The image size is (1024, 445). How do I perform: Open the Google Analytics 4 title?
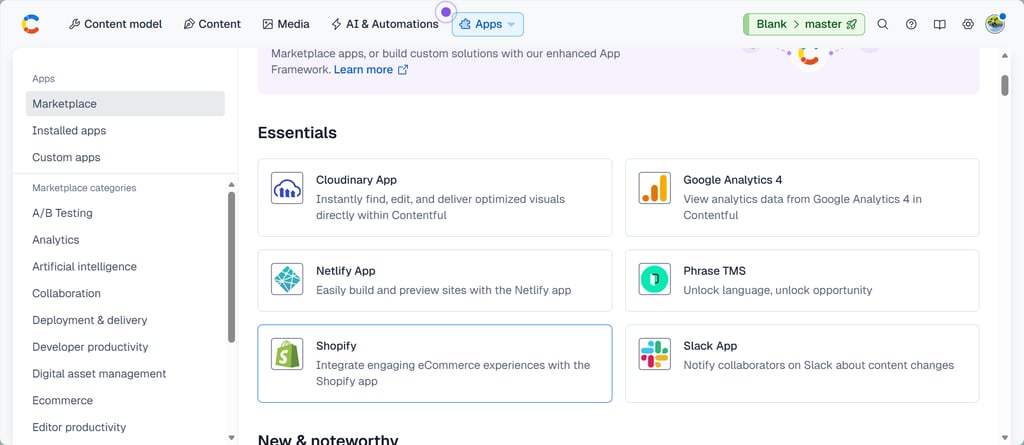[732, 180]
